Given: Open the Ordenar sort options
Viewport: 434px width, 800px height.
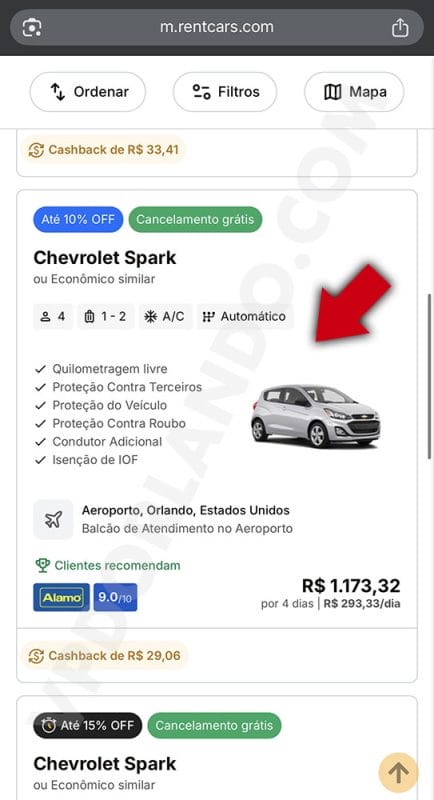Looking at the screenshot, I should [x=88, y=92].
